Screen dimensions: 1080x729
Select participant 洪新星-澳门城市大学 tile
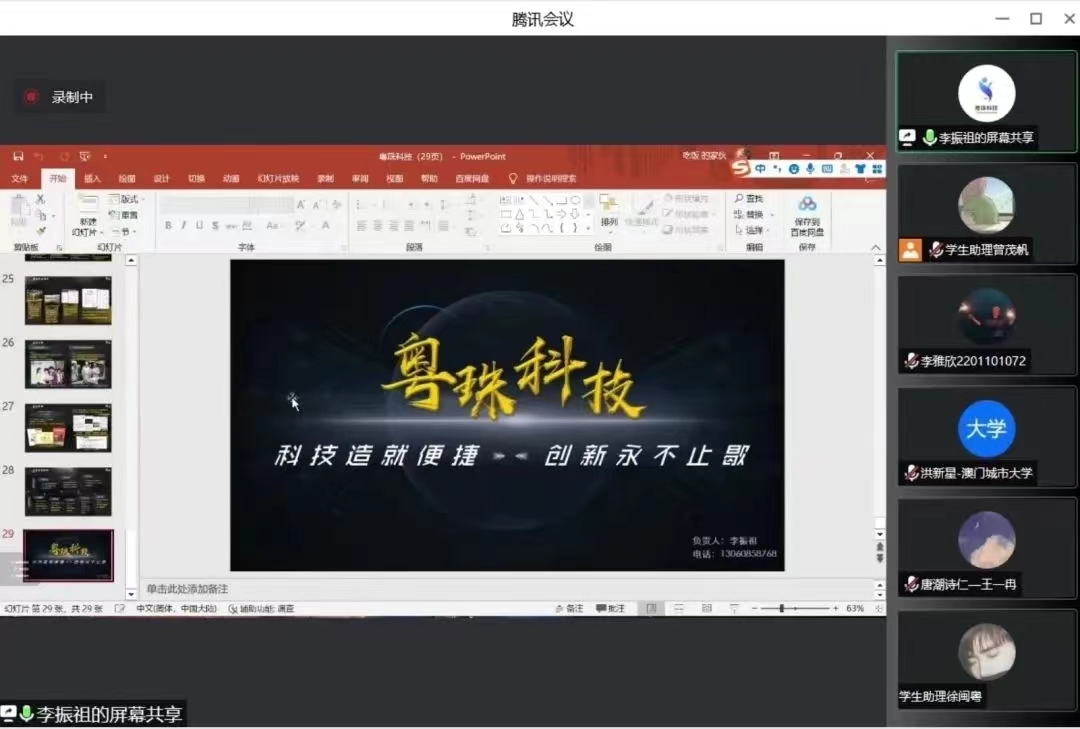click(986, 437)
